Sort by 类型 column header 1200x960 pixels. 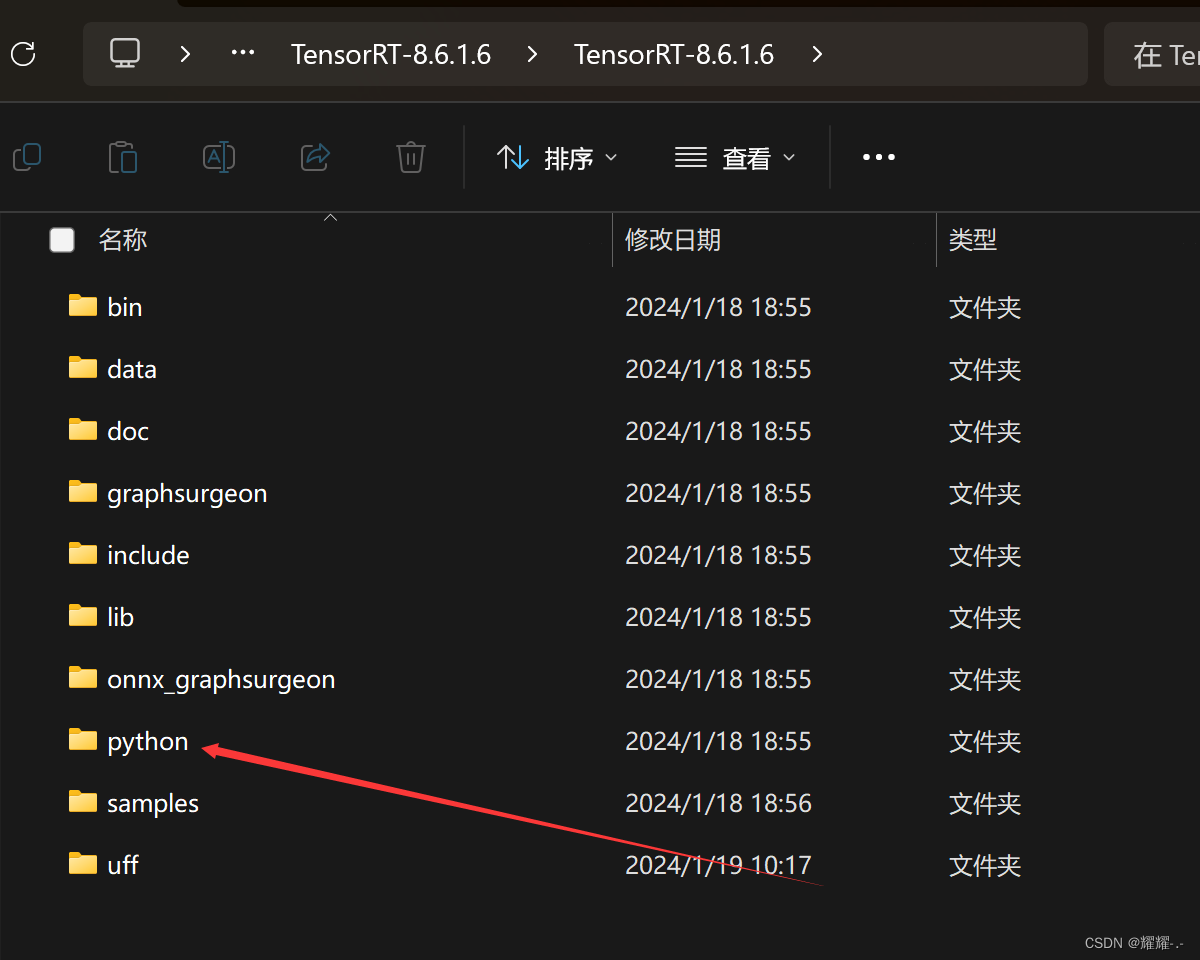click(x=973, y=240)
